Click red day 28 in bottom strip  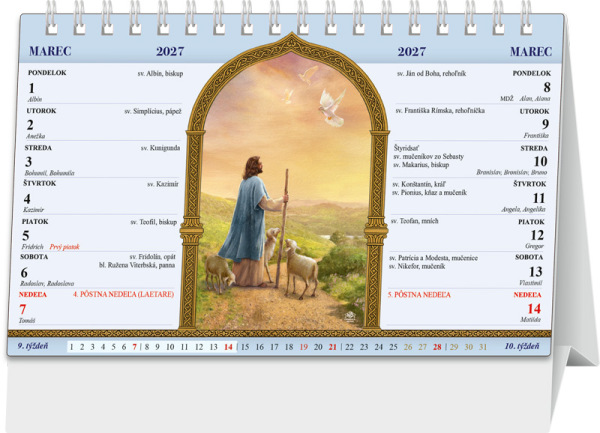[437, 347]
